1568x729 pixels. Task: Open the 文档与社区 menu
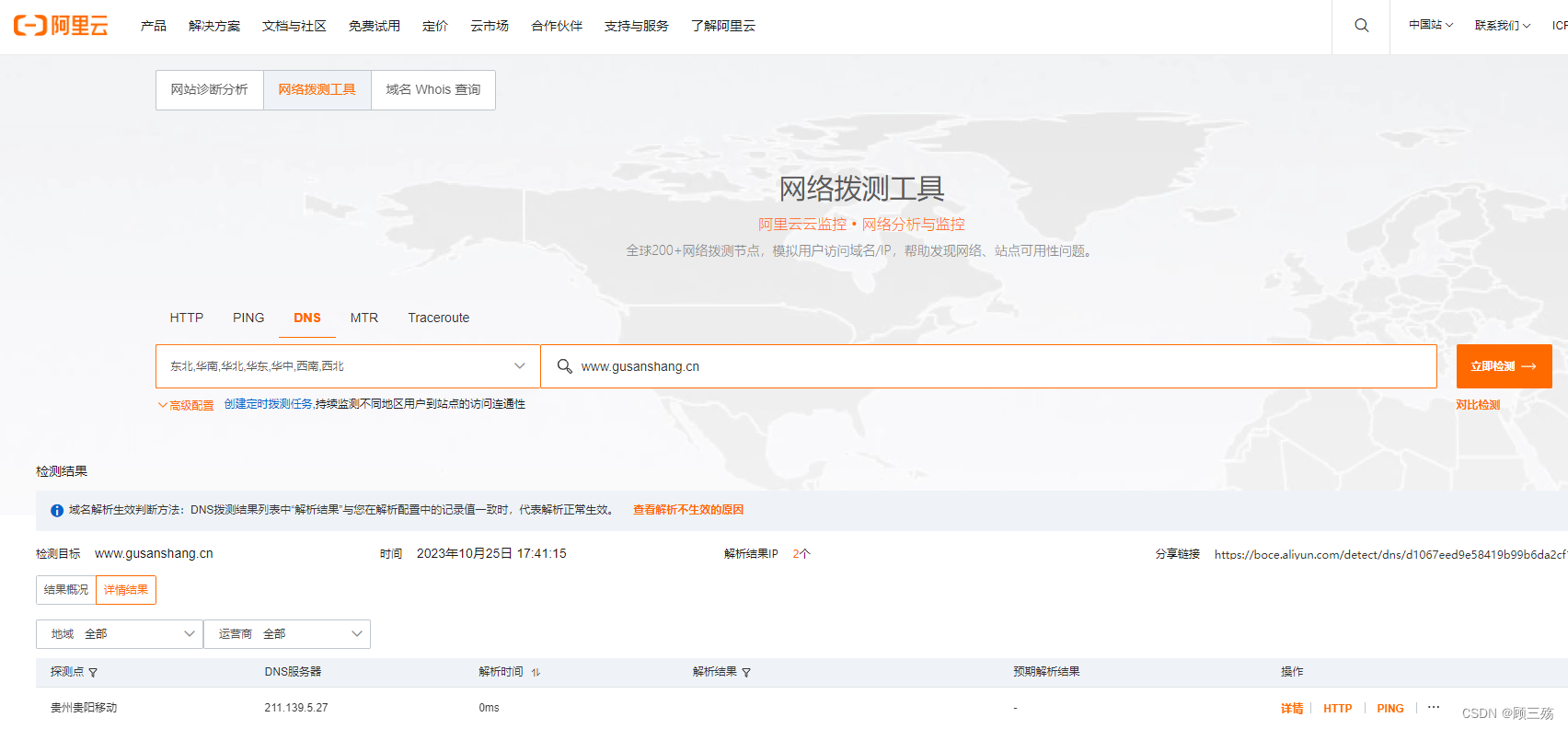(294, 26)
